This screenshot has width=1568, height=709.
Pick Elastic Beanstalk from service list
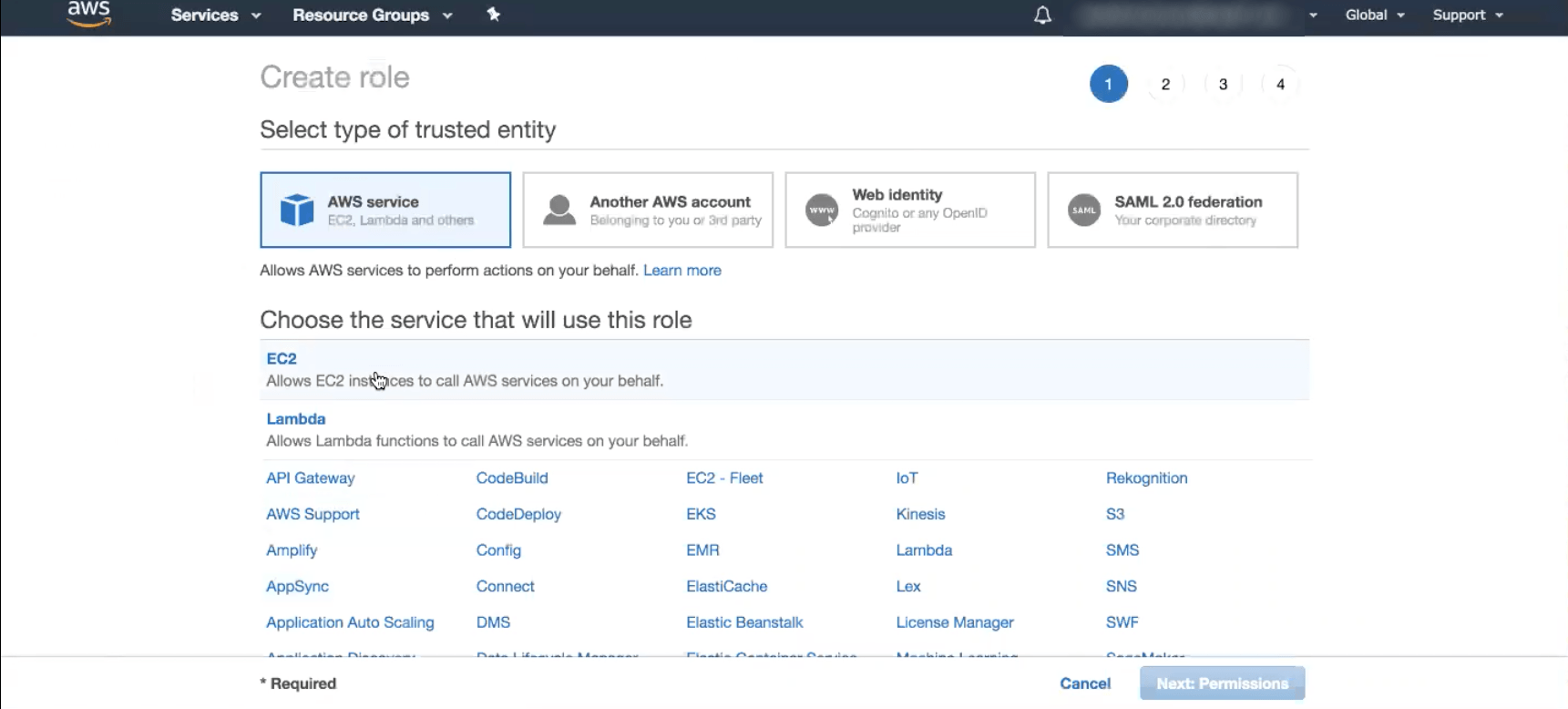(x=744, y=622)
